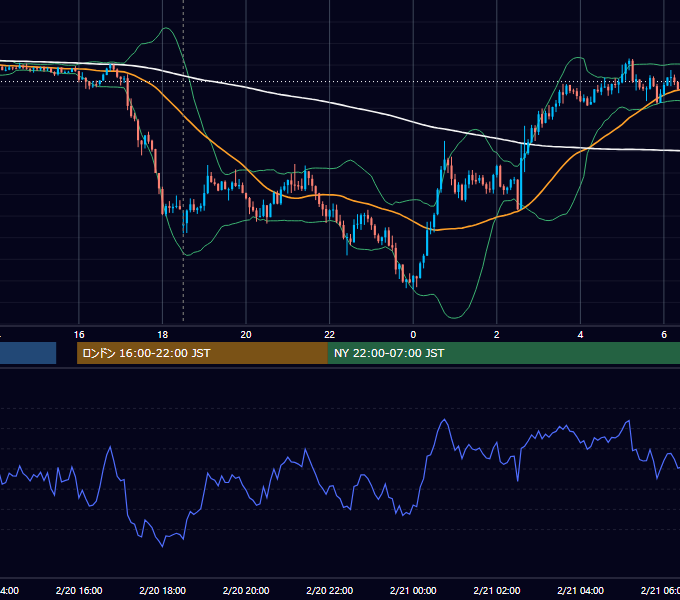Click the NY 22:00-07:00 JST session bar
Screen dimensions: 680x600
[x=503, y=353]
